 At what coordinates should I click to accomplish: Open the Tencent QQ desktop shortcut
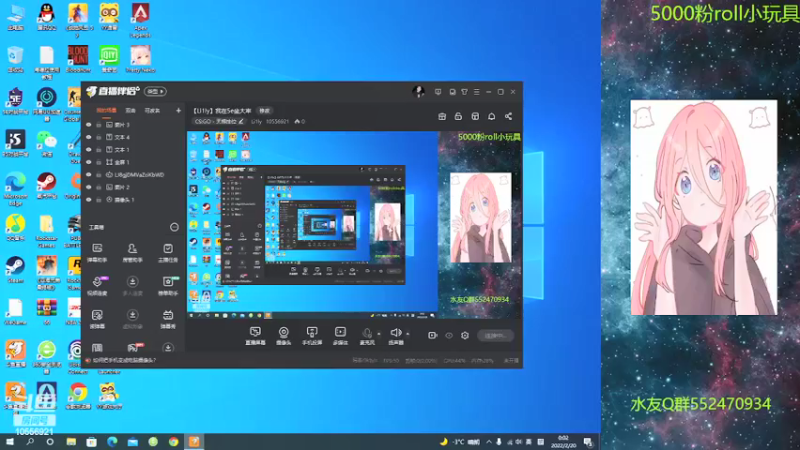[x=46, y=17]
